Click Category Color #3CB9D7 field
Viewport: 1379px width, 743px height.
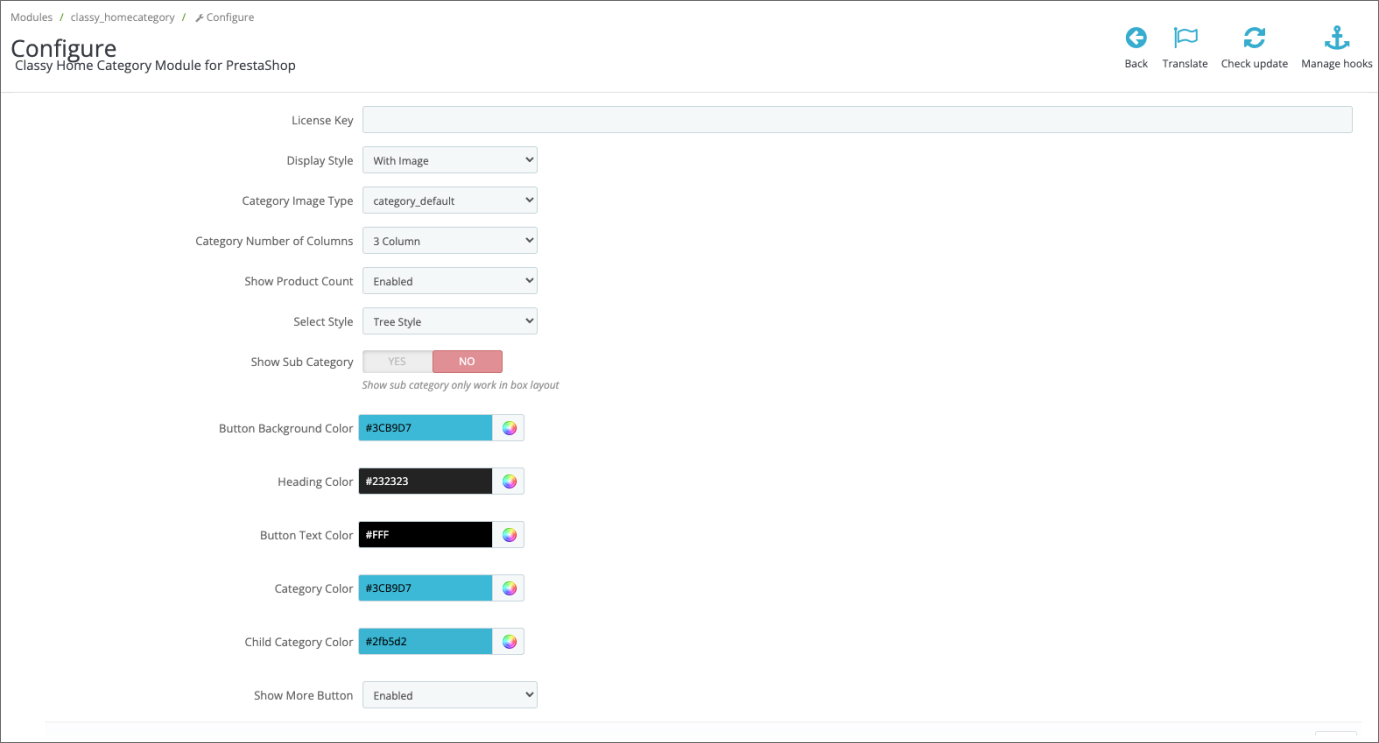pyautogui.click(x=426, y=588)
